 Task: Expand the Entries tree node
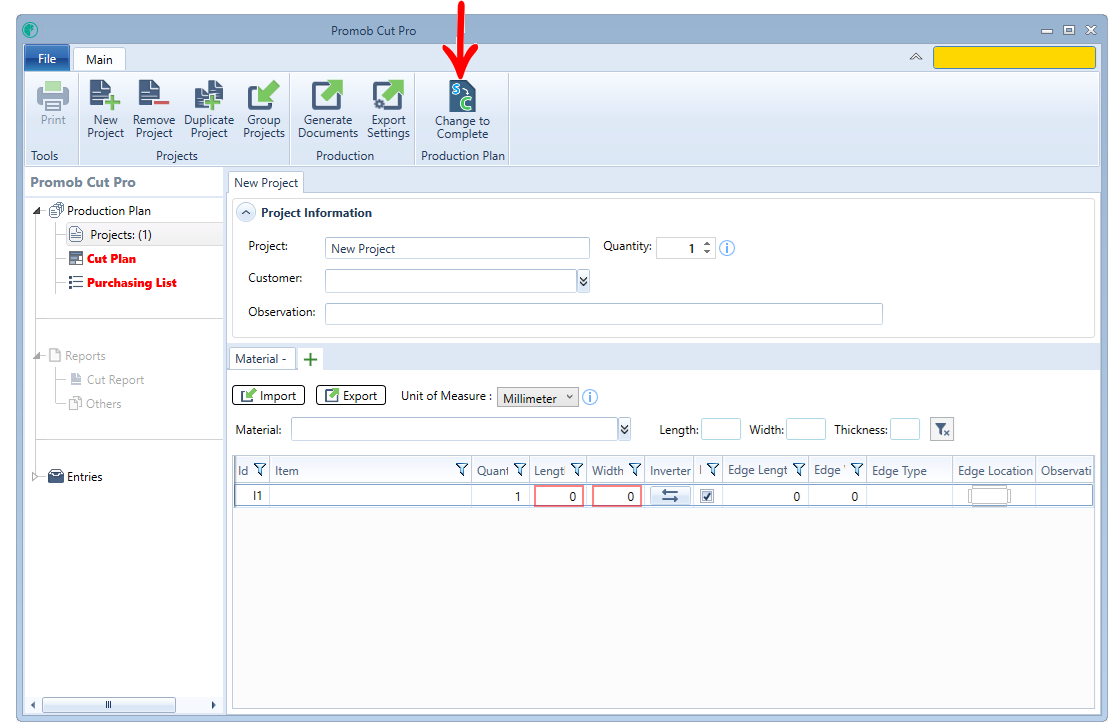coord(35,477)
